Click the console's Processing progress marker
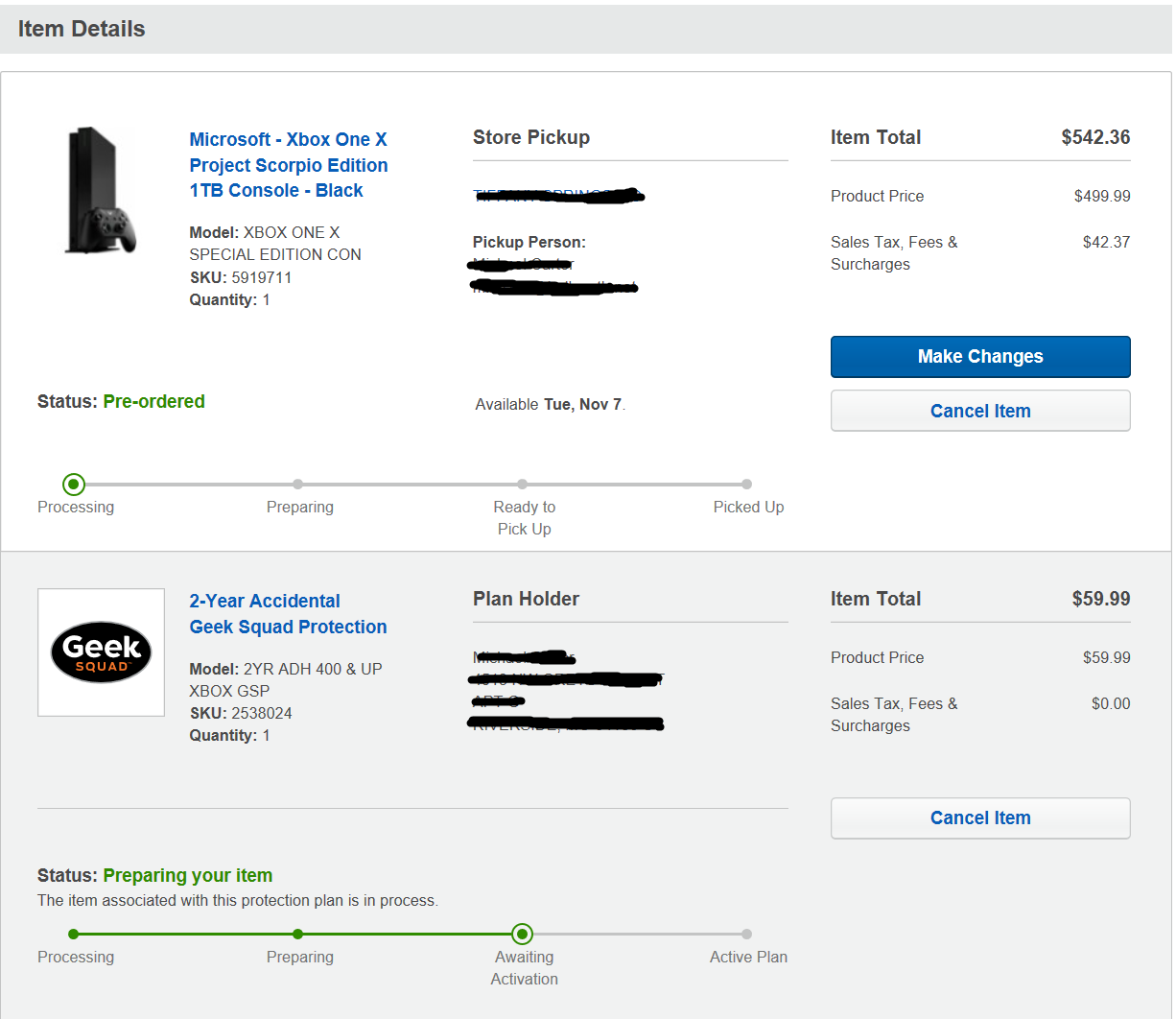Viewport: 1176px width, 1019px height. click(x=74, y=485)
